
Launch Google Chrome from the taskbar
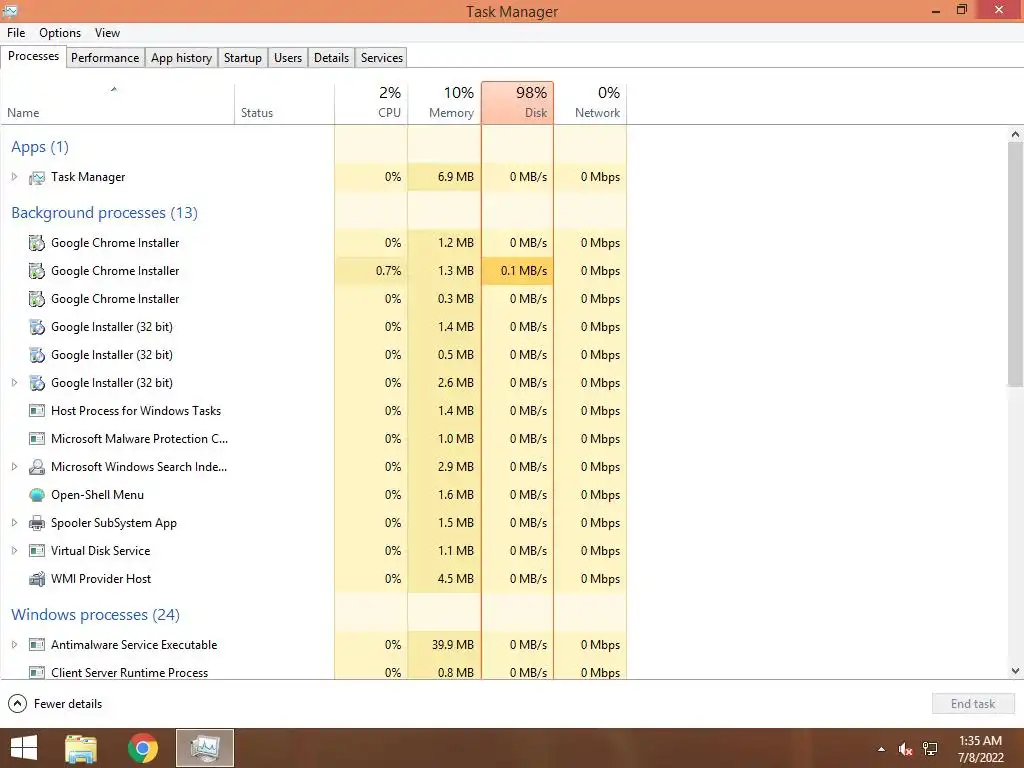tap(143, 748)
